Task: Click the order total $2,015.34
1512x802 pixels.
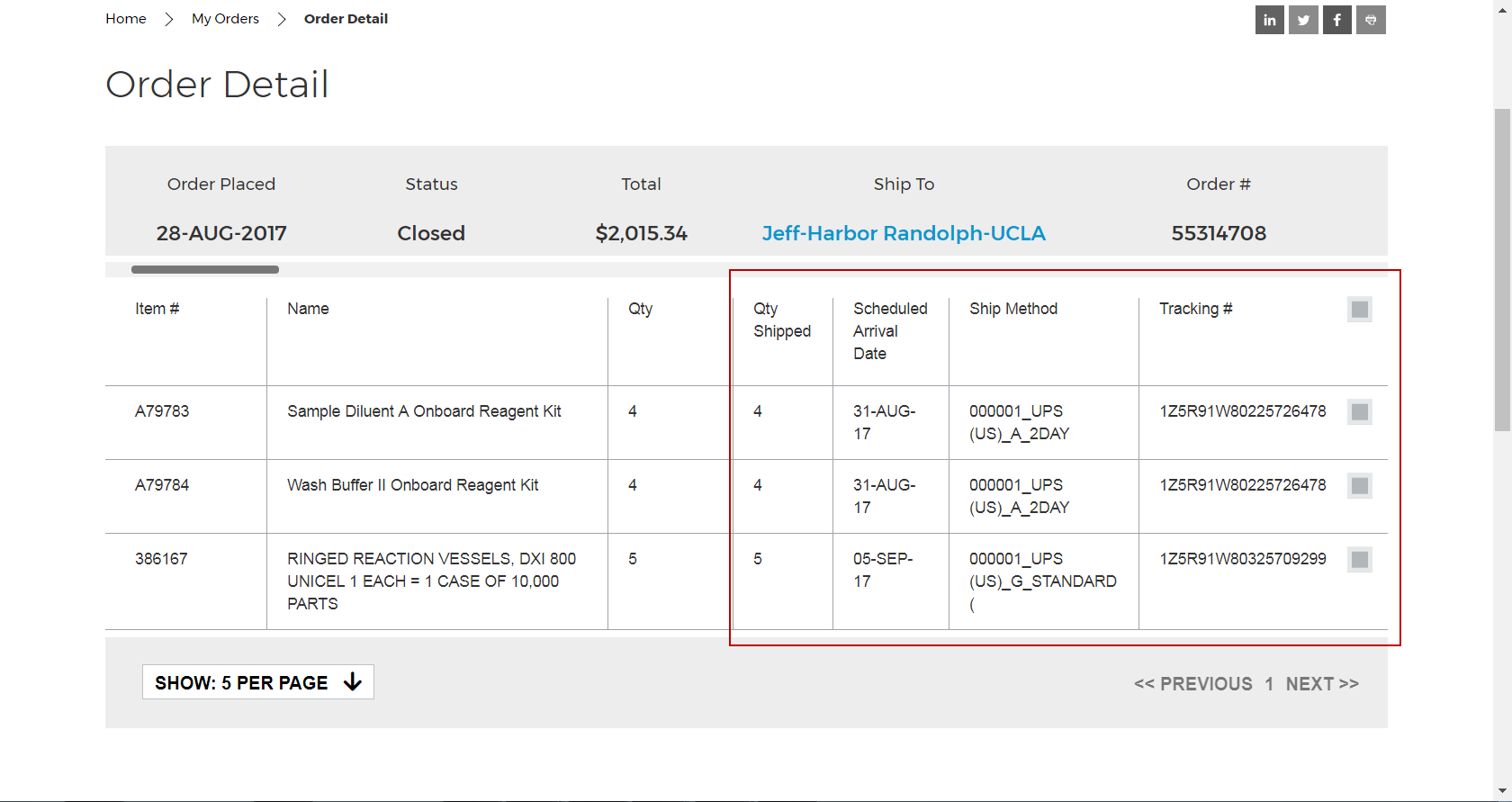Action: [641, 233]
